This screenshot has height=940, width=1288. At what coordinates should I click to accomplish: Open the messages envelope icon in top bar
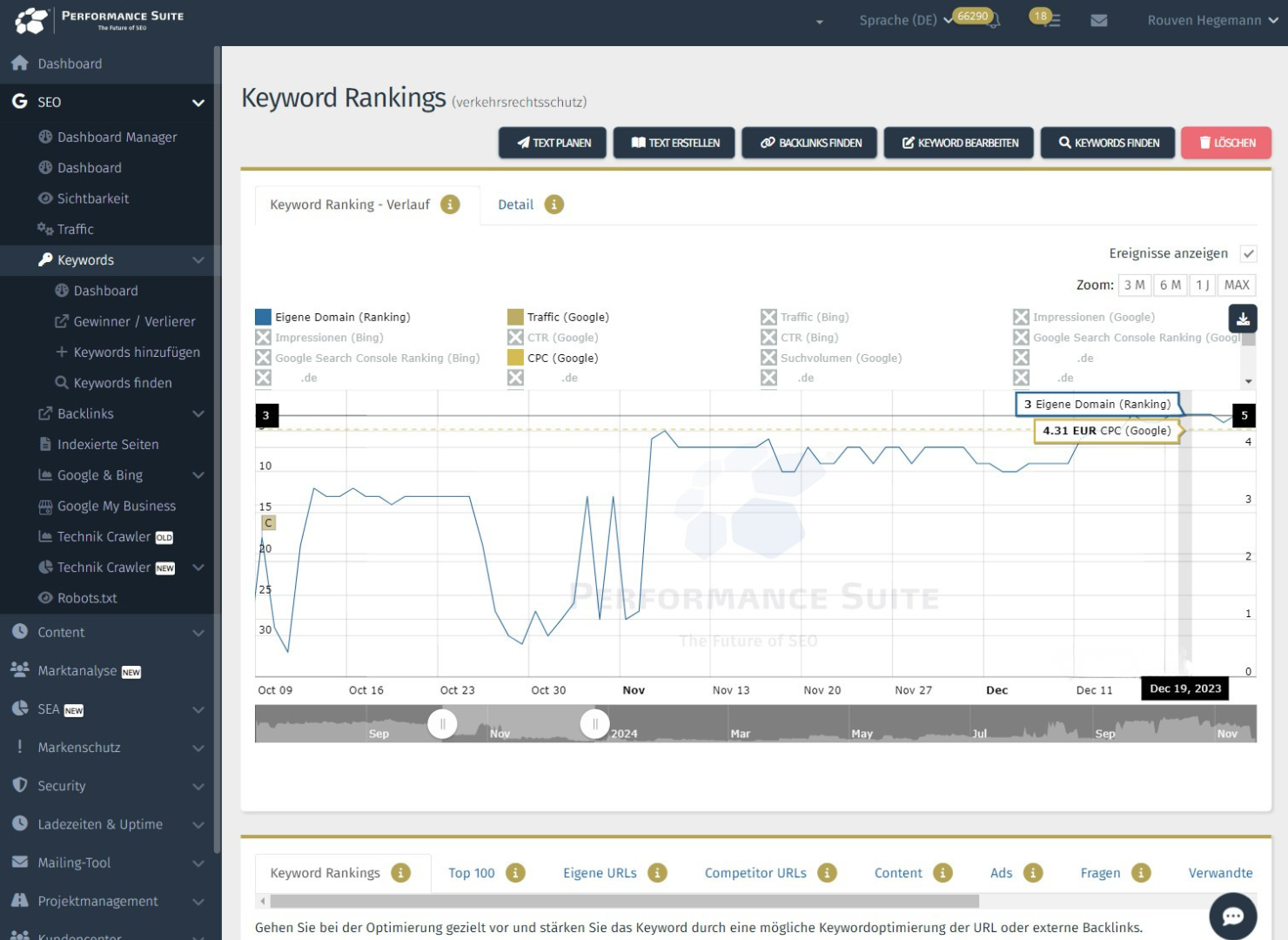click(x=1098, y=19)
